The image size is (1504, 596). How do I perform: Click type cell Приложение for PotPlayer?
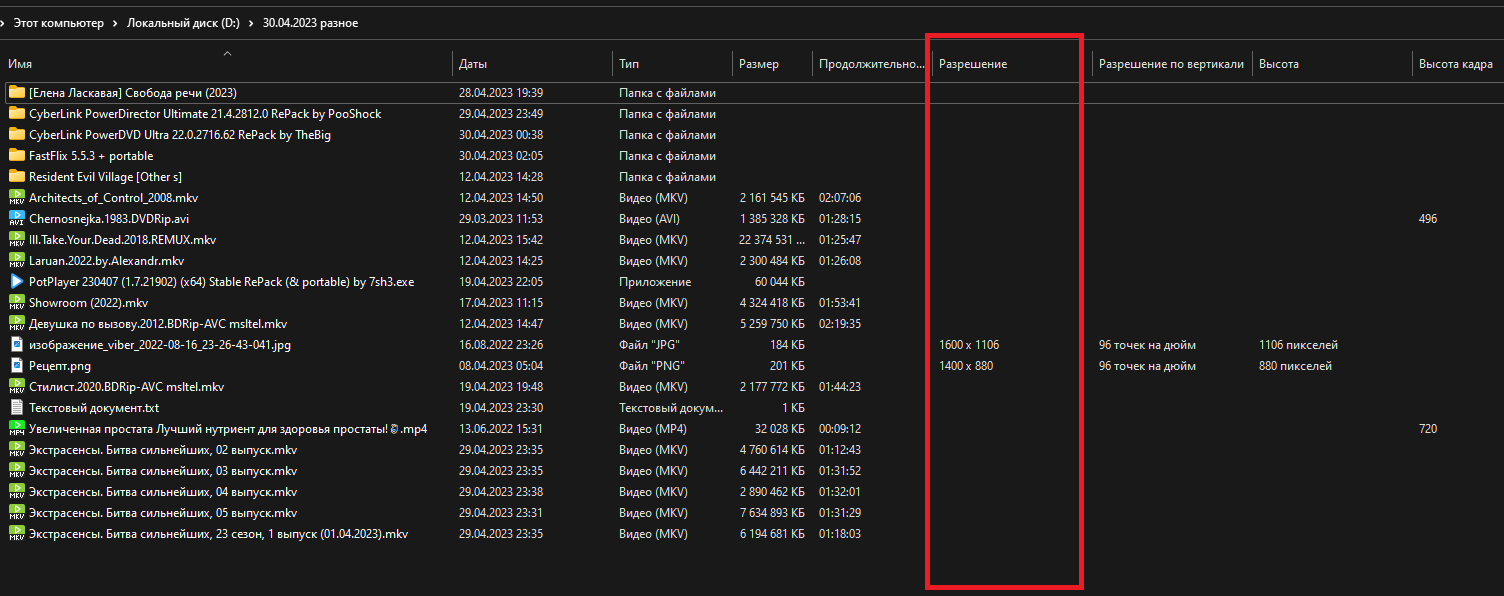(655, 281)
